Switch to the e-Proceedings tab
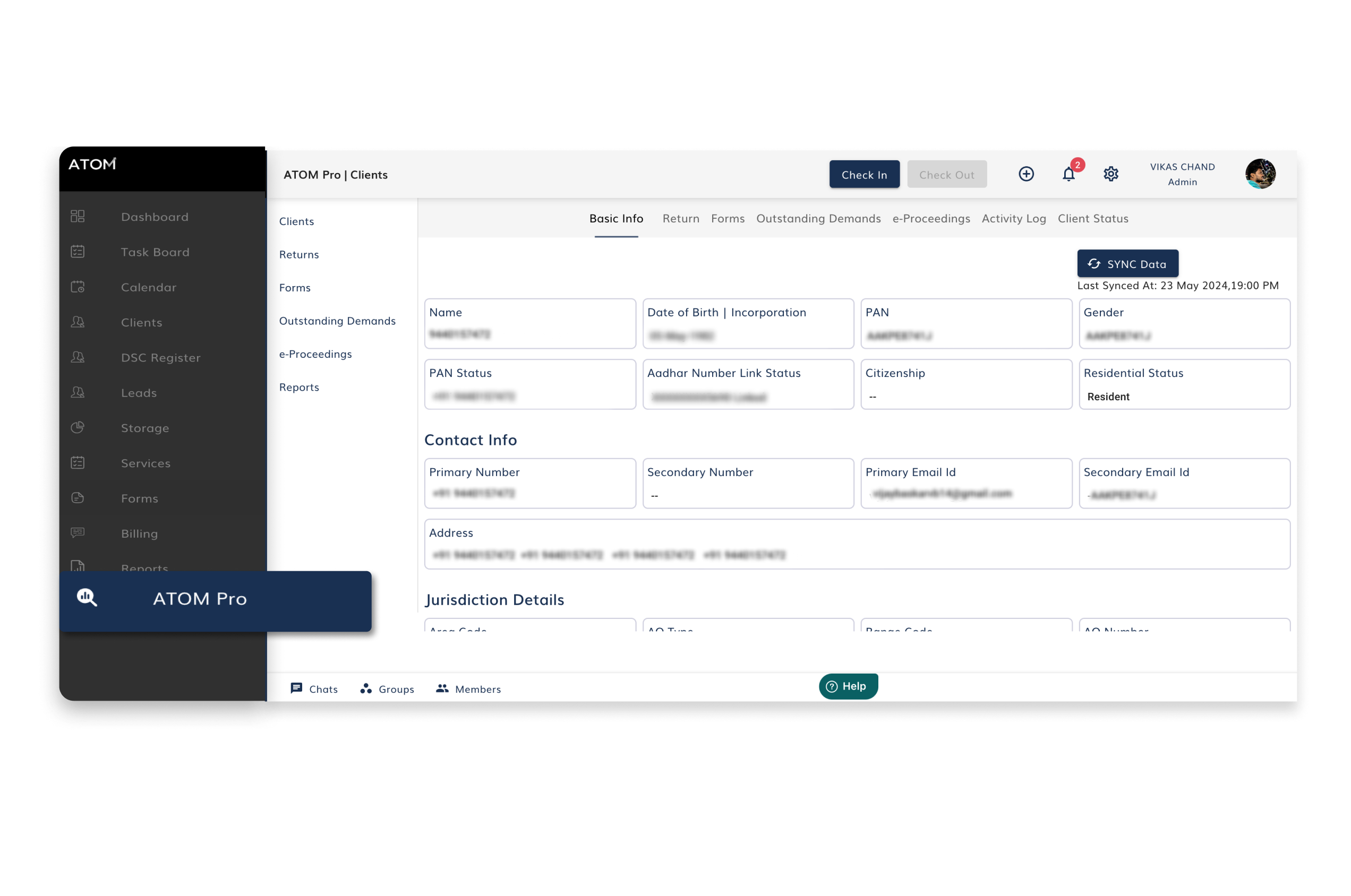 coord(931,219)
